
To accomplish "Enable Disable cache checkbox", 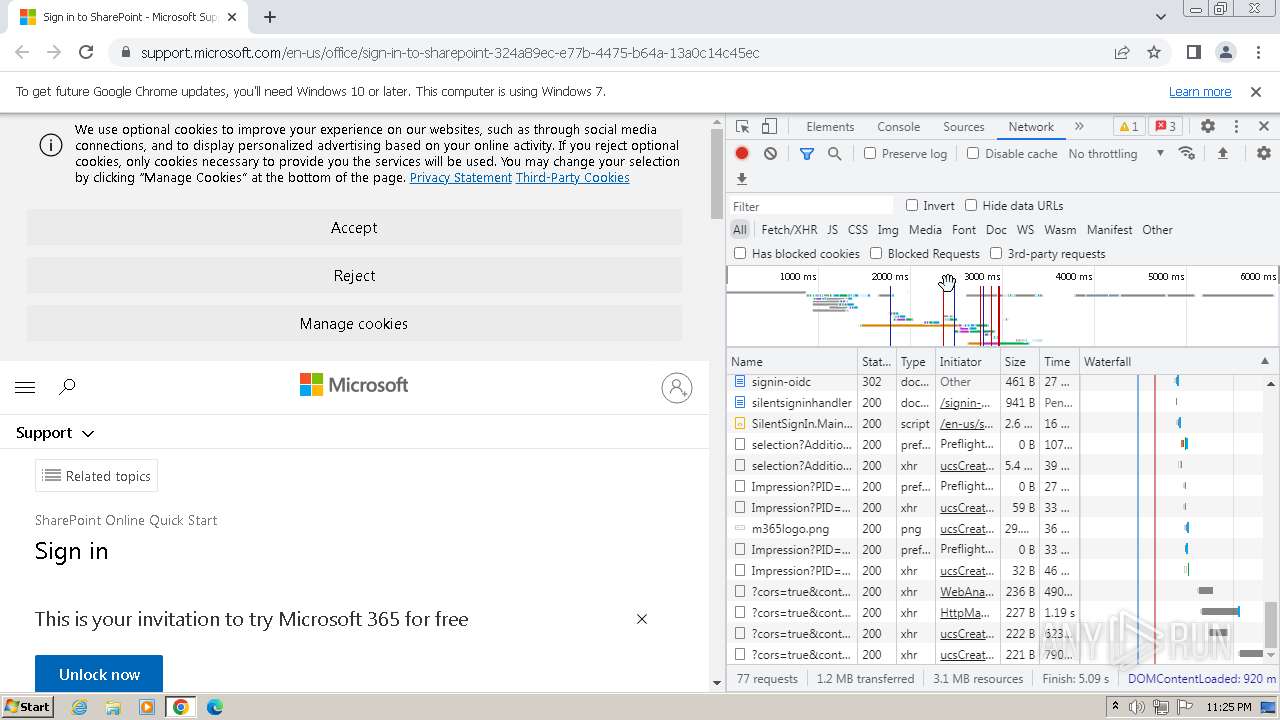I will coord(973,153).
